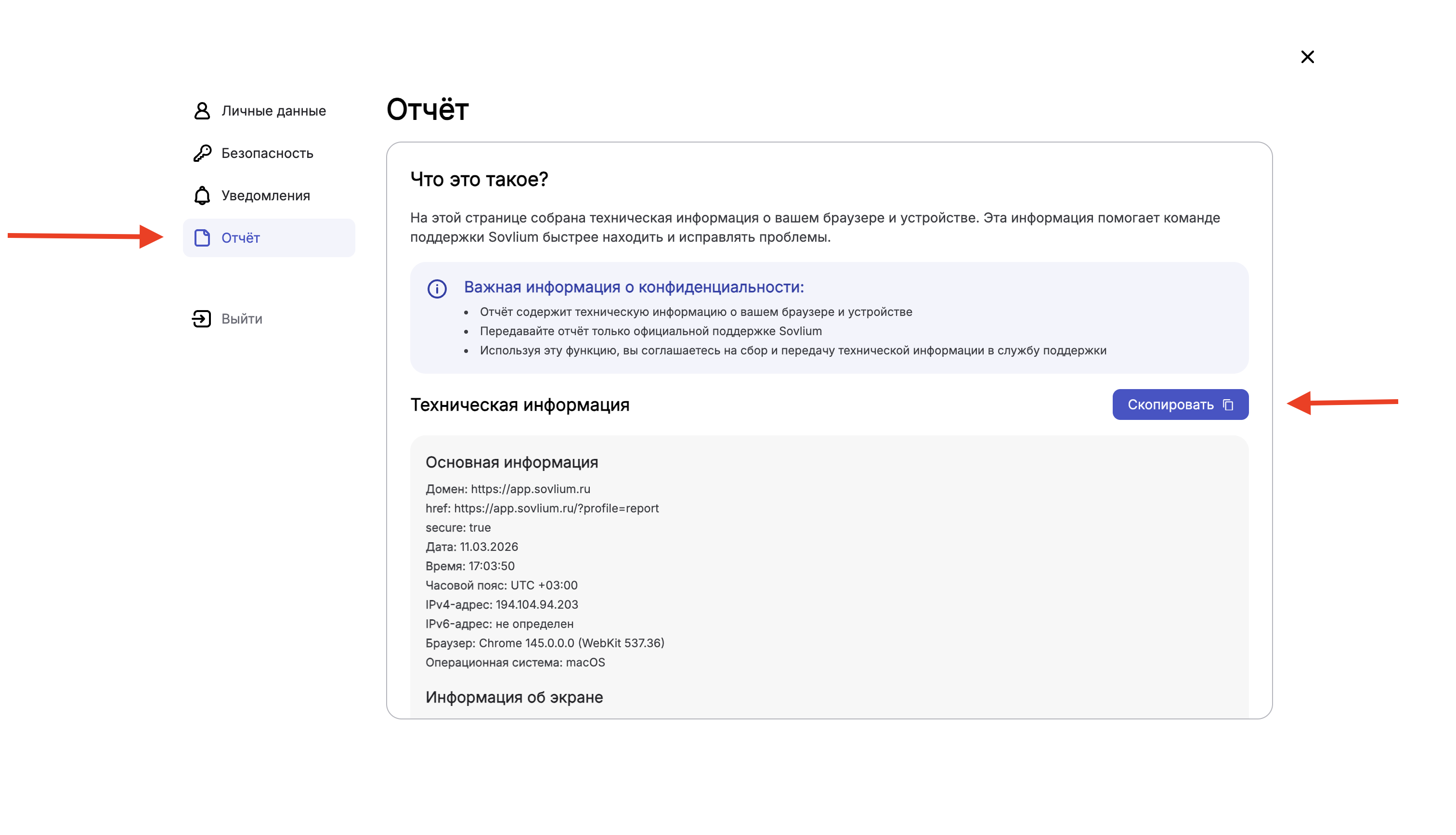Click the bell icon beside Уведомления
The width and height of the screenshot is (1456, 835).
202,196
